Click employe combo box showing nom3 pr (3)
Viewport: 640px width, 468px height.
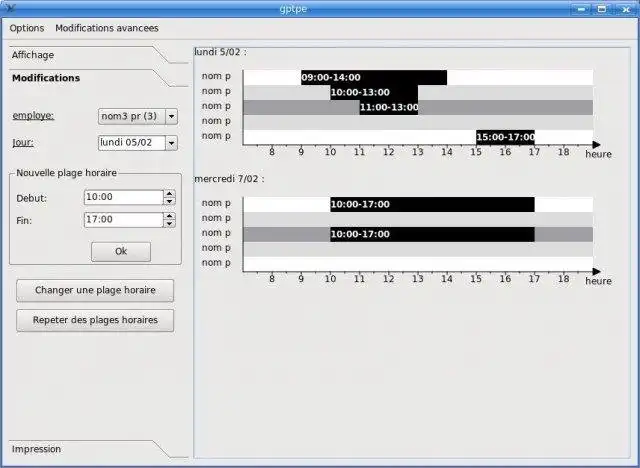[138, 116]
